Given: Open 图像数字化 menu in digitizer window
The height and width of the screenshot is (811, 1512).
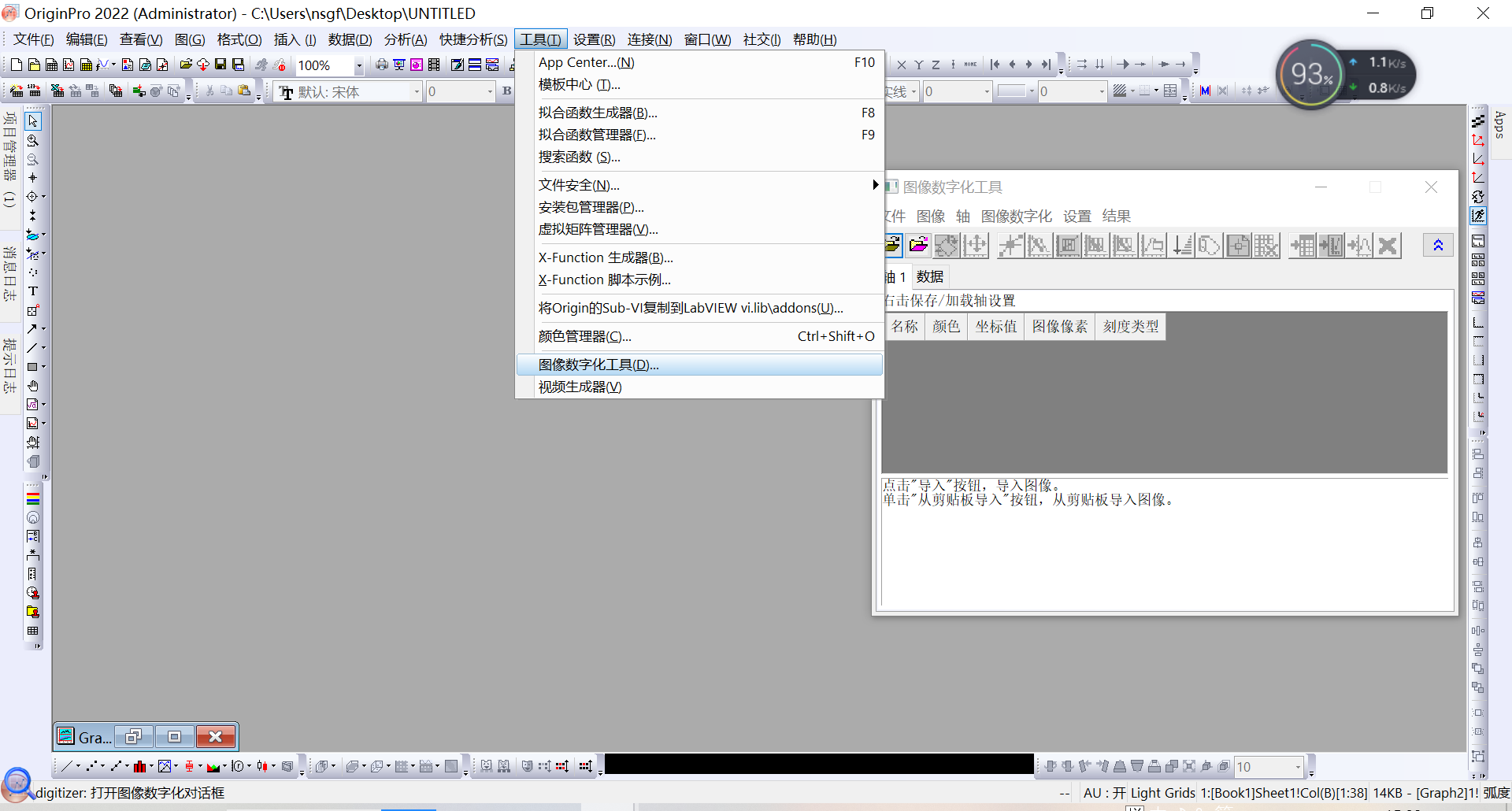Looking at the screenshot, I should pos(1016,217).
